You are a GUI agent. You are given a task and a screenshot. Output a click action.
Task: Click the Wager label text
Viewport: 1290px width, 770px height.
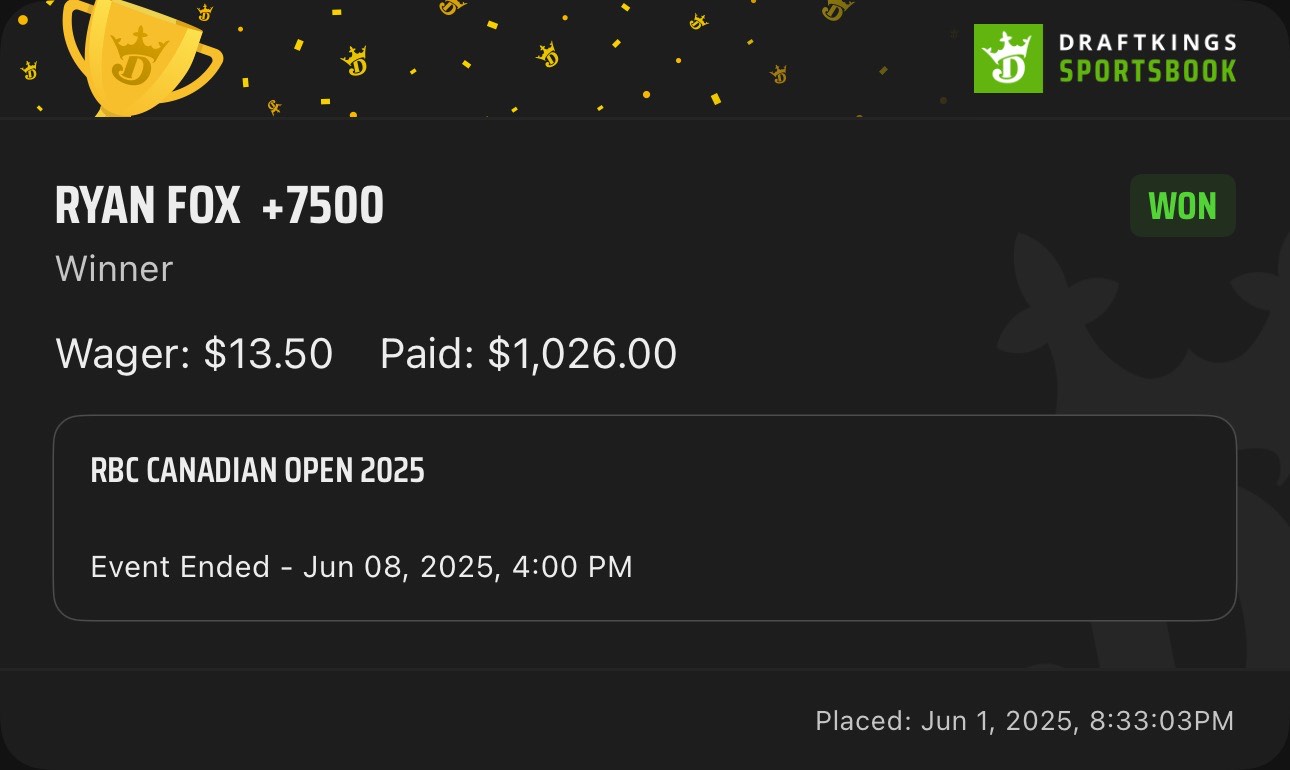pyautogui.click(x=123, y=354)
